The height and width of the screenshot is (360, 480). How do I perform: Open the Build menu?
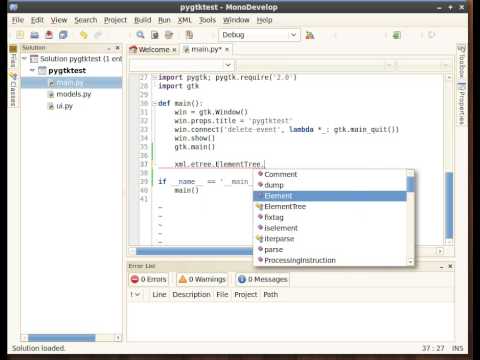point(143,20)
